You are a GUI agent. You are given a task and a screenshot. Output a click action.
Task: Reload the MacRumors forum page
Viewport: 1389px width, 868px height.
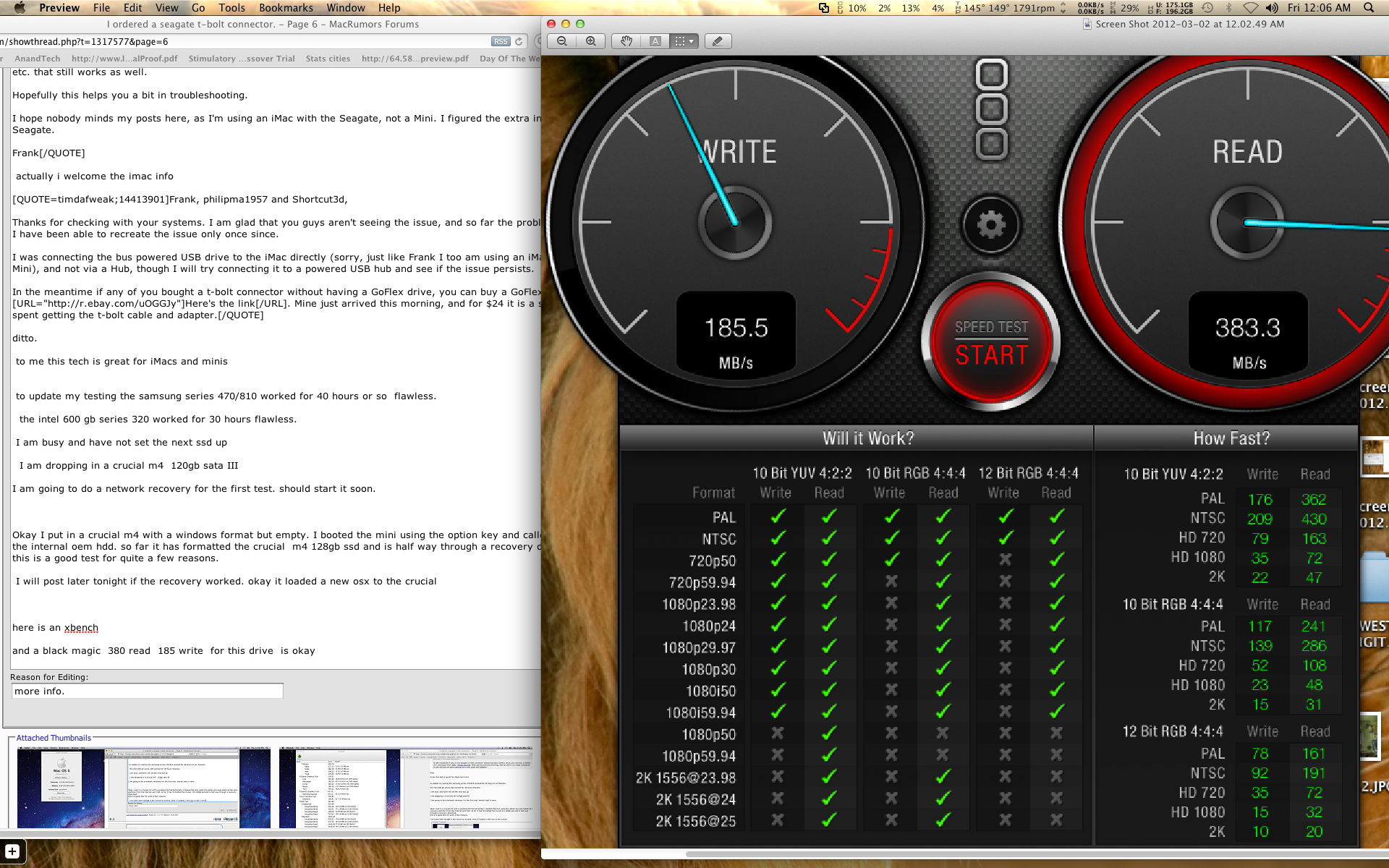[x=519, y=41]
